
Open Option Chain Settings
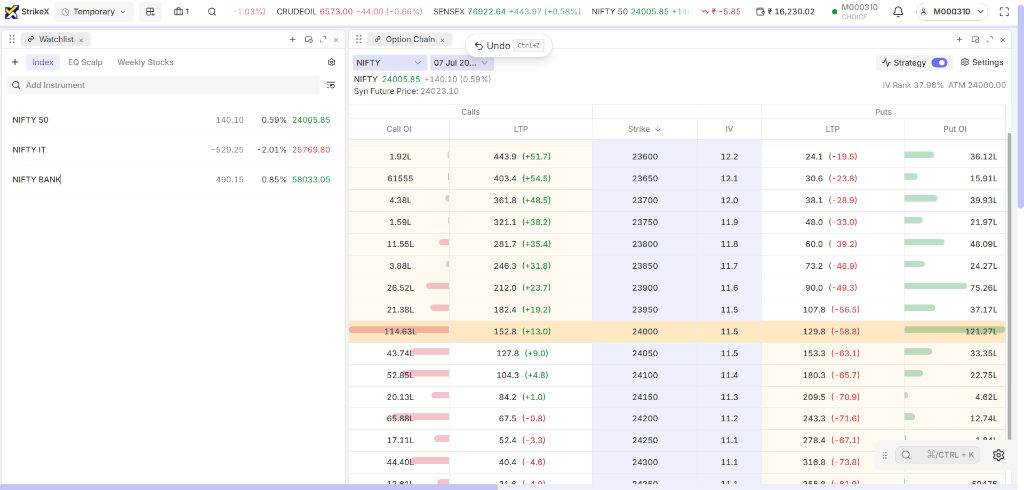pos(982,63)
